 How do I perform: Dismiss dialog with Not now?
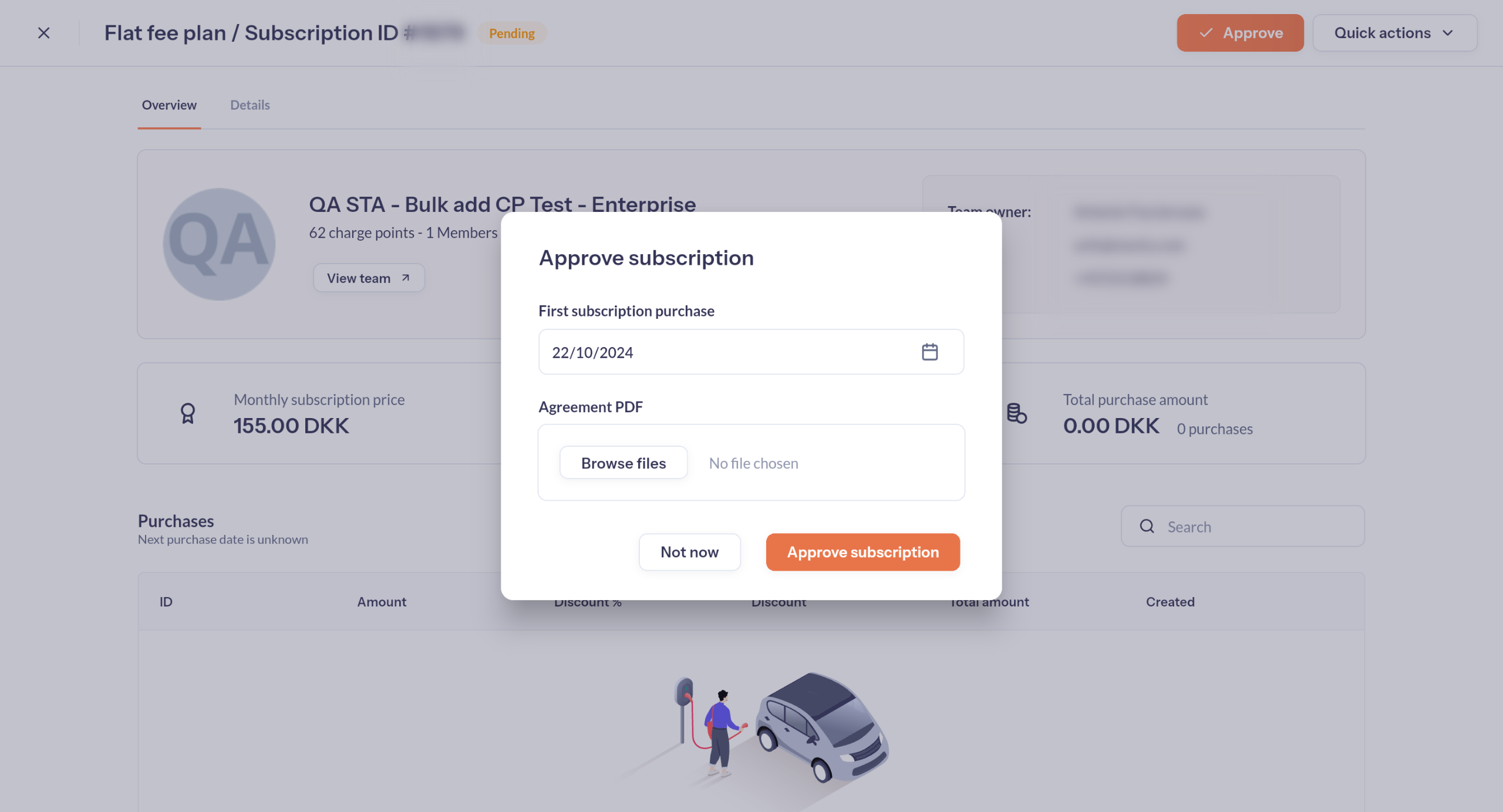click(x=689, y=552)
